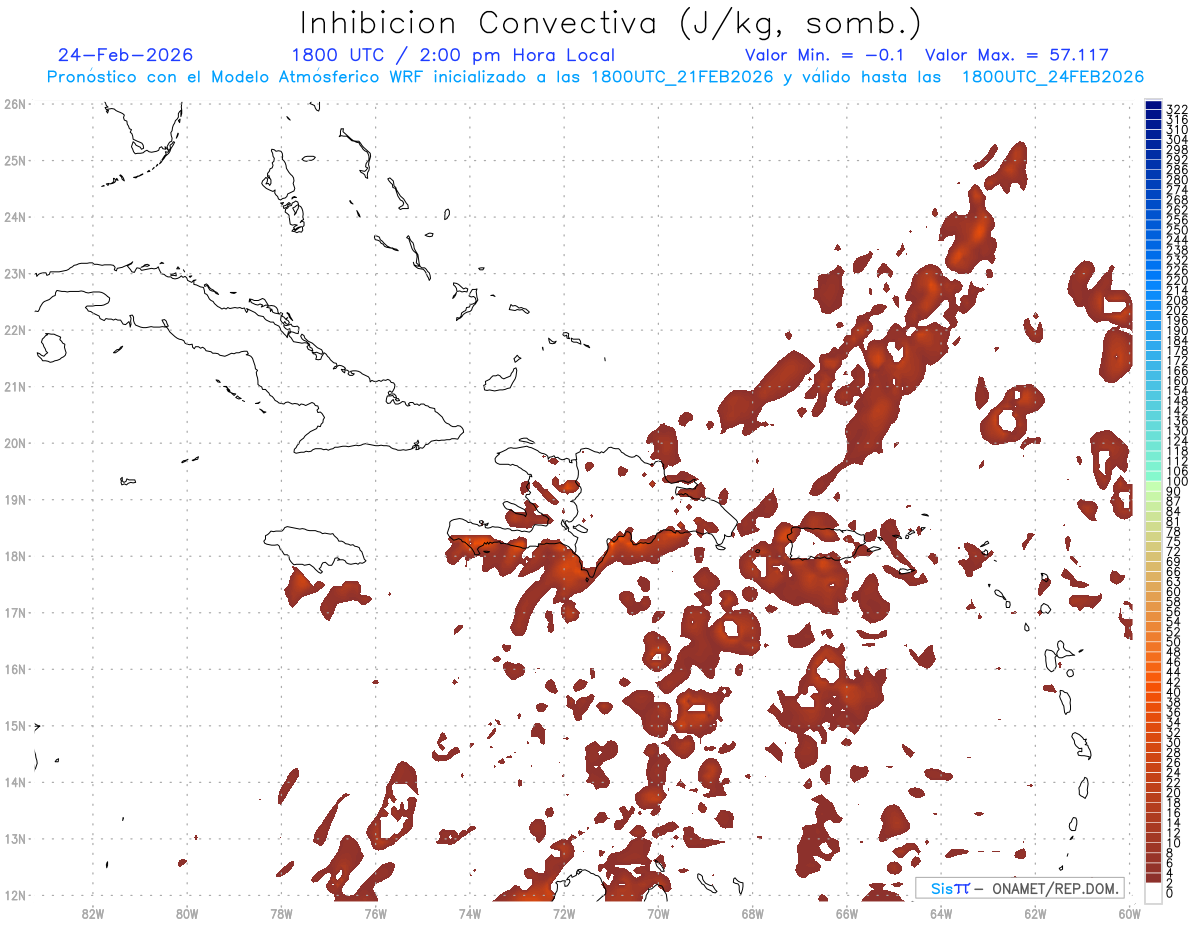Click the longitude label '78W'

[281, 913]
